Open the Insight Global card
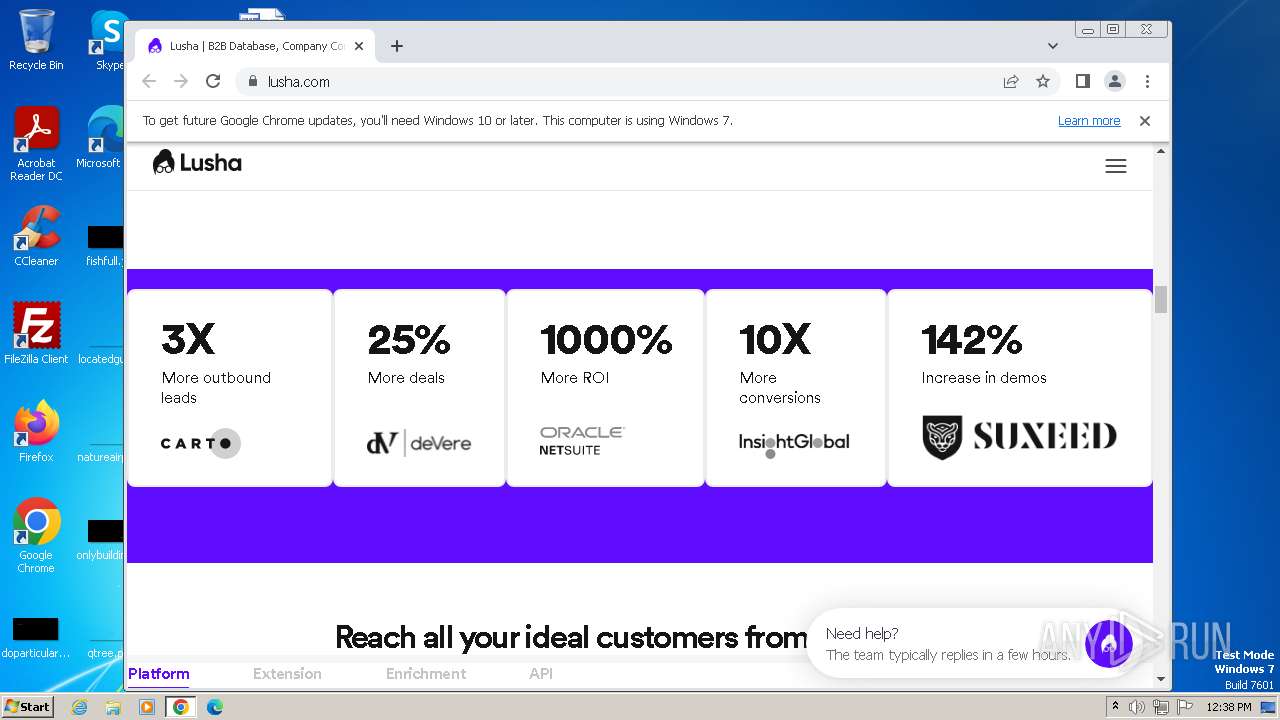The width and height of the screenshot is (1280, 720). pos(796,388)
